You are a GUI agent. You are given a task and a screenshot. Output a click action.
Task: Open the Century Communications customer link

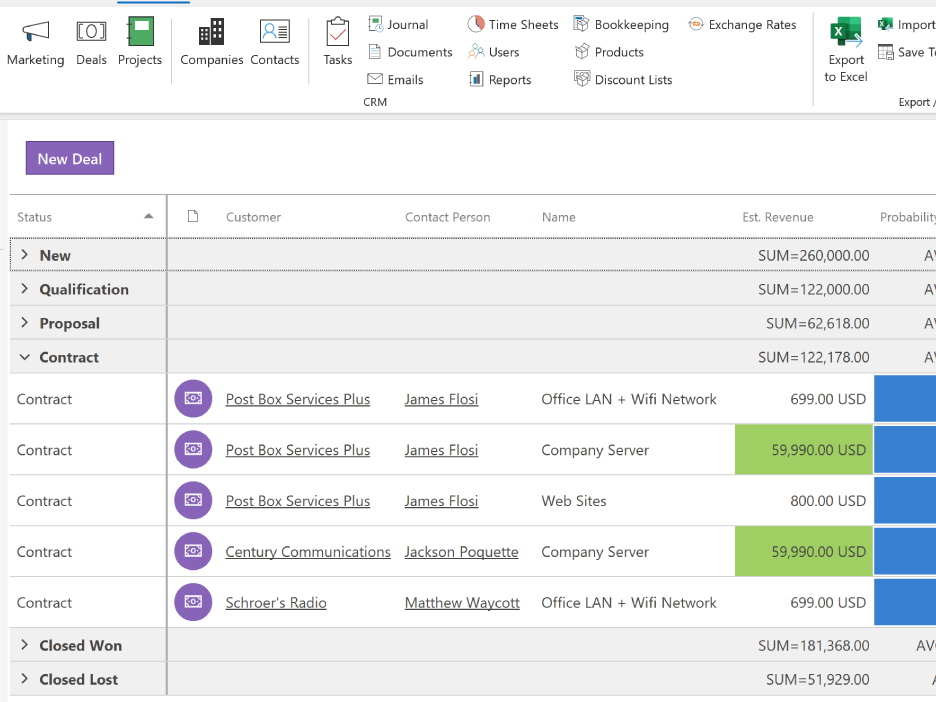coord(308,552)
